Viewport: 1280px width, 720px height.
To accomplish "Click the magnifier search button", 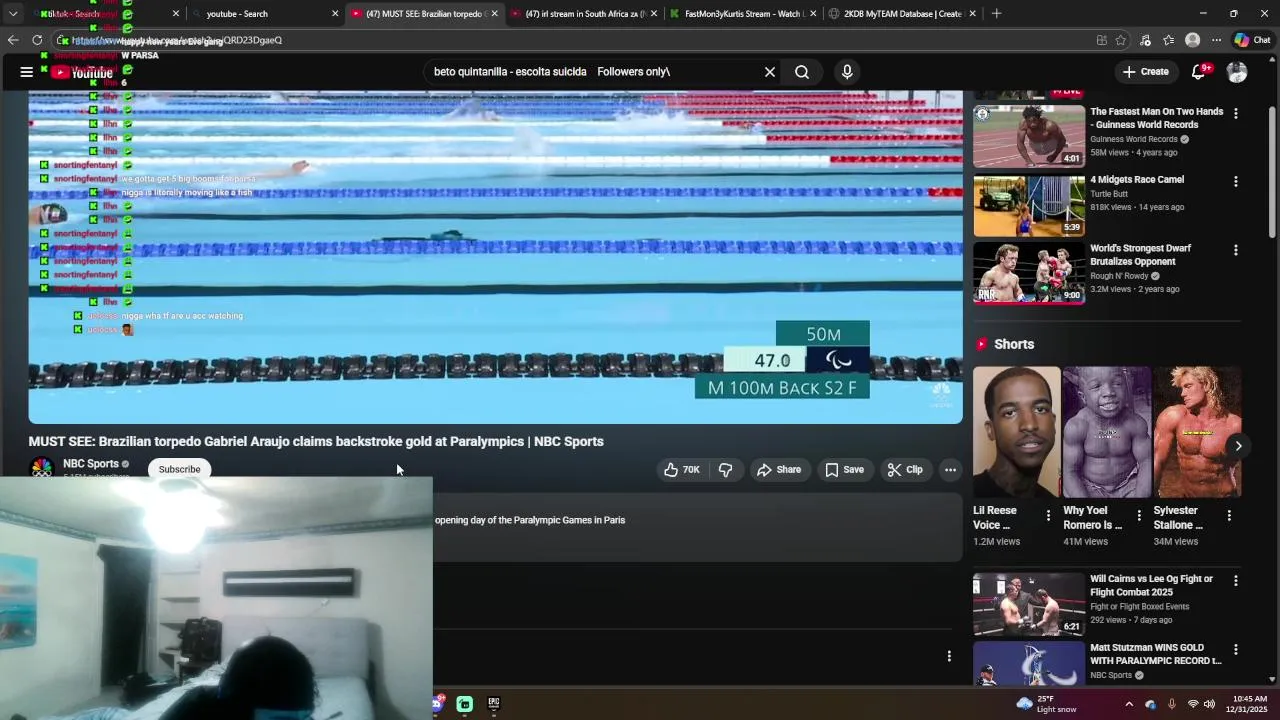I will (x=802, y=72).
